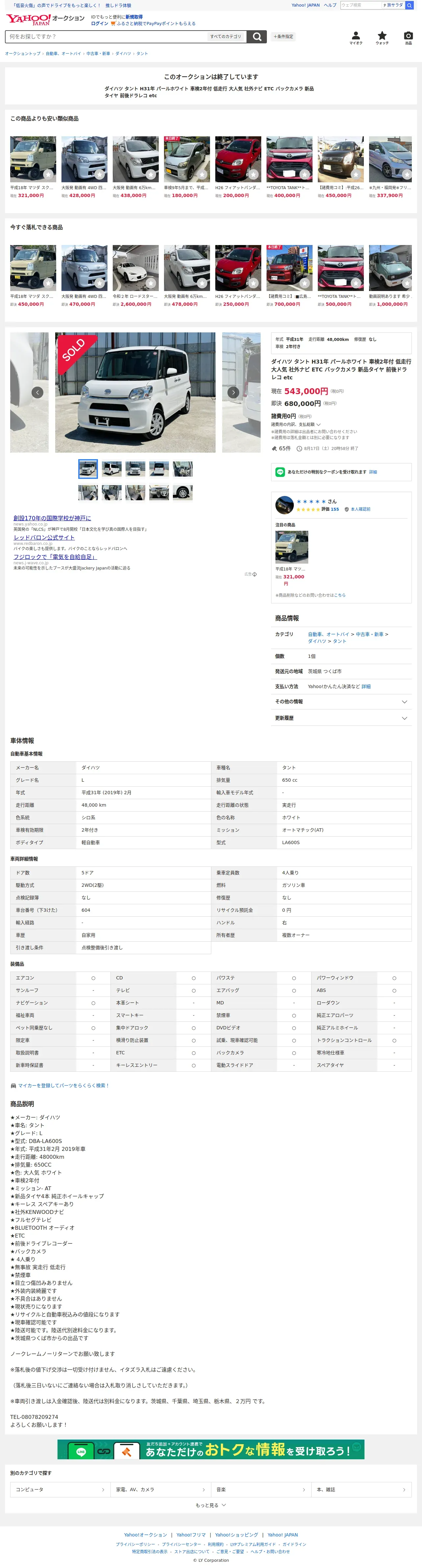This screenshot has width=422, height=1568.
Task: Click the 新規取得 link
Action: coord(134,17)
